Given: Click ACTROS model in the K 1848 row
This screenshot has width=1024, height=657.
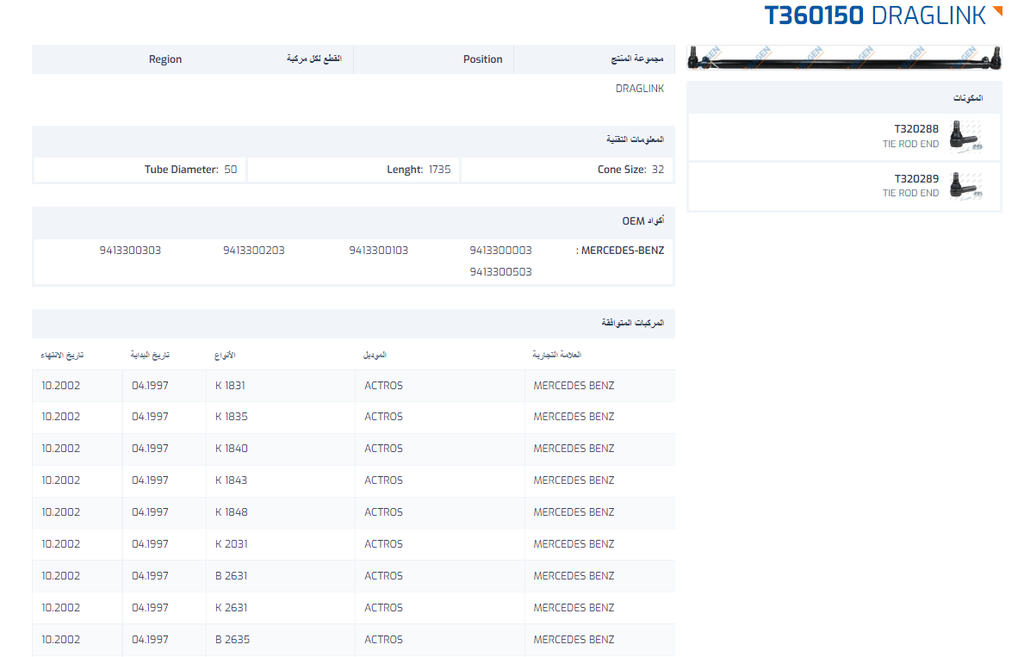Looking at the screenshot, I should click(x=383, y=513).
